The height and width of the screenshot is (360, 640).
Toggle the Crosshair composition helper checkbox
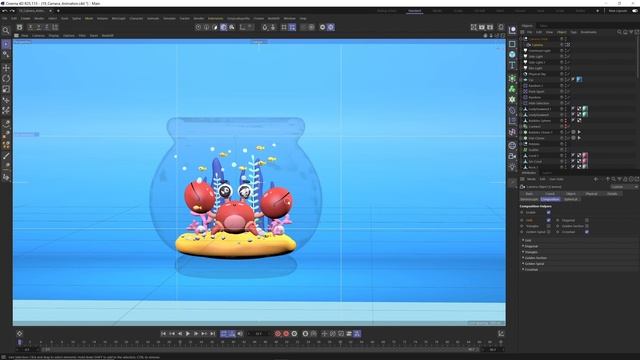[x=587, y=232]
